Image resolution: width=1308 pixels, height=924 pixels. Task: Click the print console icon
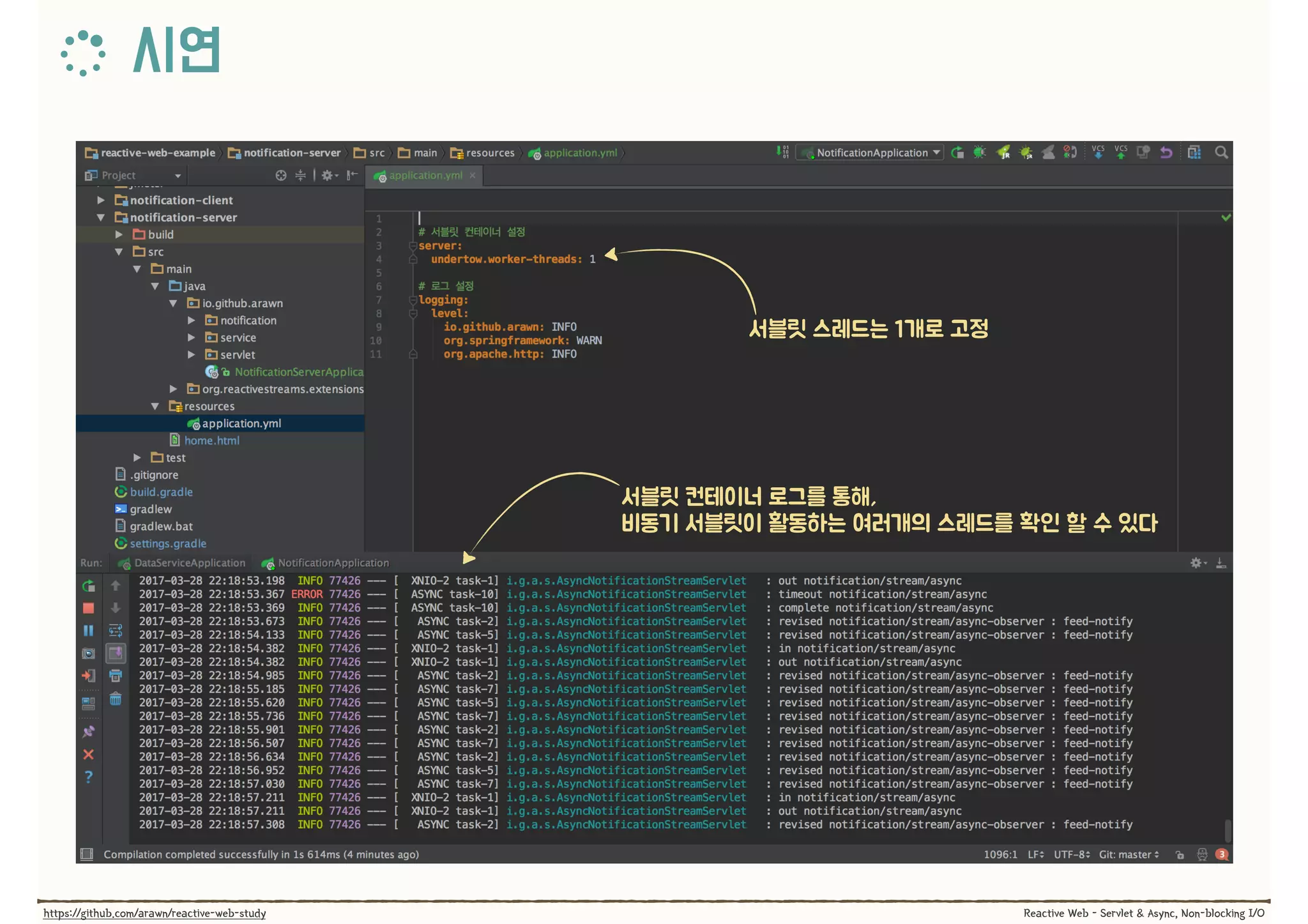(x=116, y=676)
